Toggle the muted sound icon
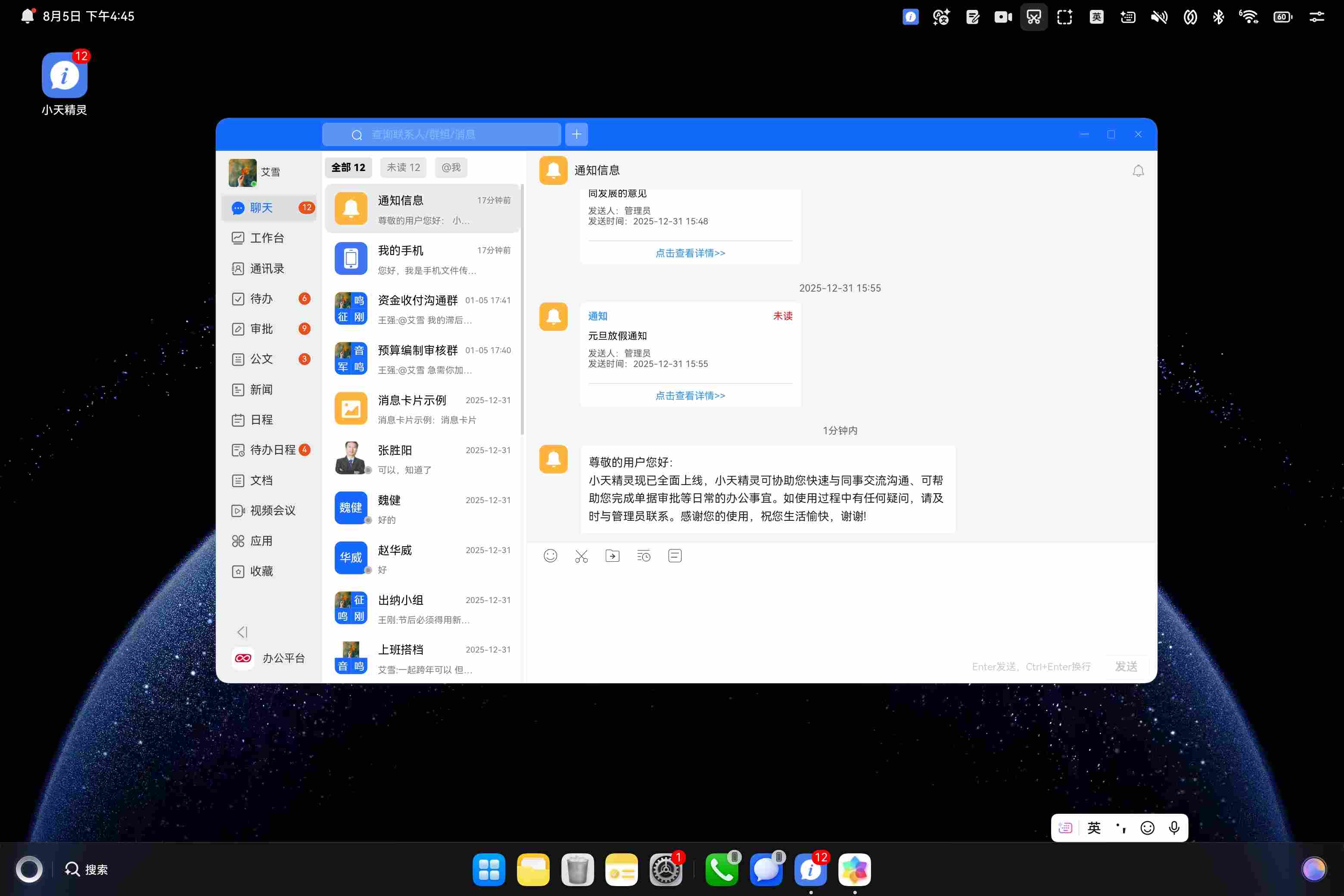 [x=1159, y=16]
